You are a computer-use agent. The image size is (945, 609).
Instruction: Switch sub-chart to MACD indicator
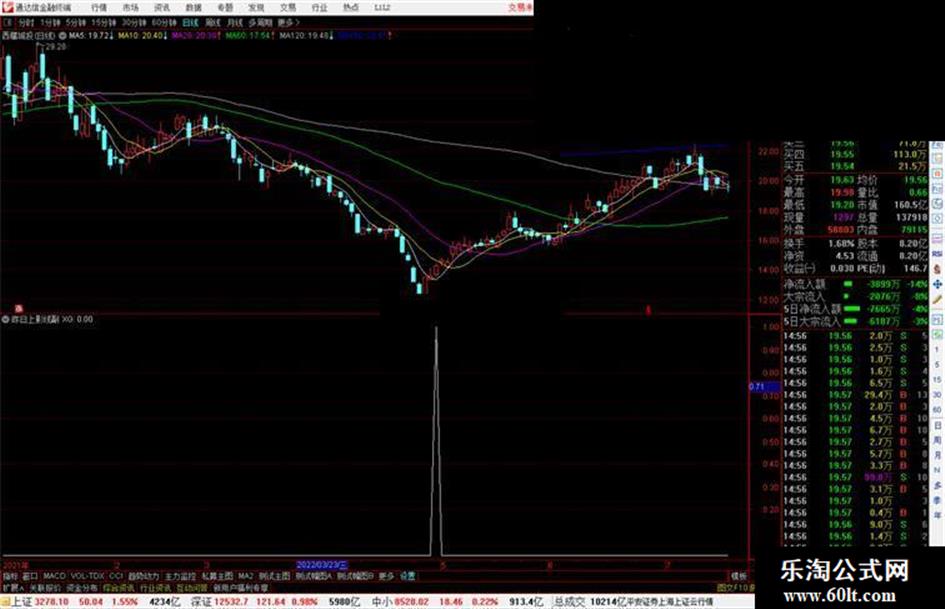[x=54, y=576]
